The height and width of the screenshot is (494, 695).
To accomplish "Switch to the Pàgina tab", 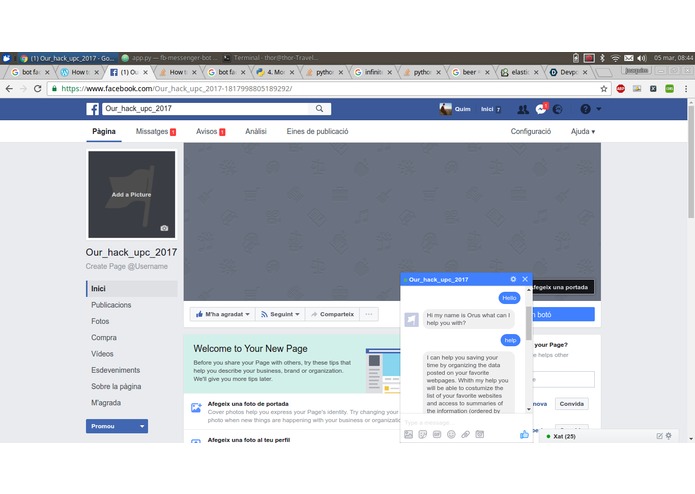I will pos(104,132).
